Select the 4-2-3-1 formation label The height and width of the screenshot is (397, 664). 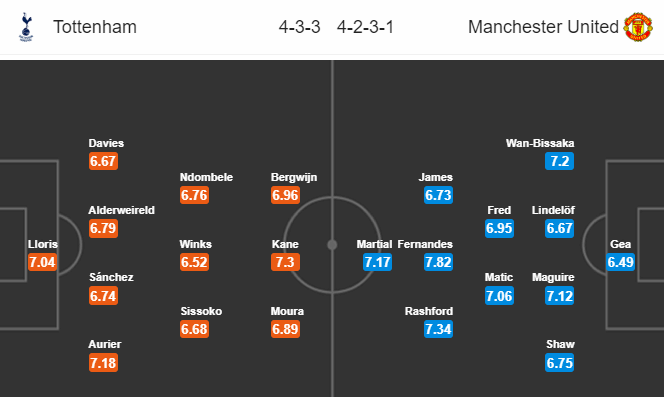(x=365, y=27)
